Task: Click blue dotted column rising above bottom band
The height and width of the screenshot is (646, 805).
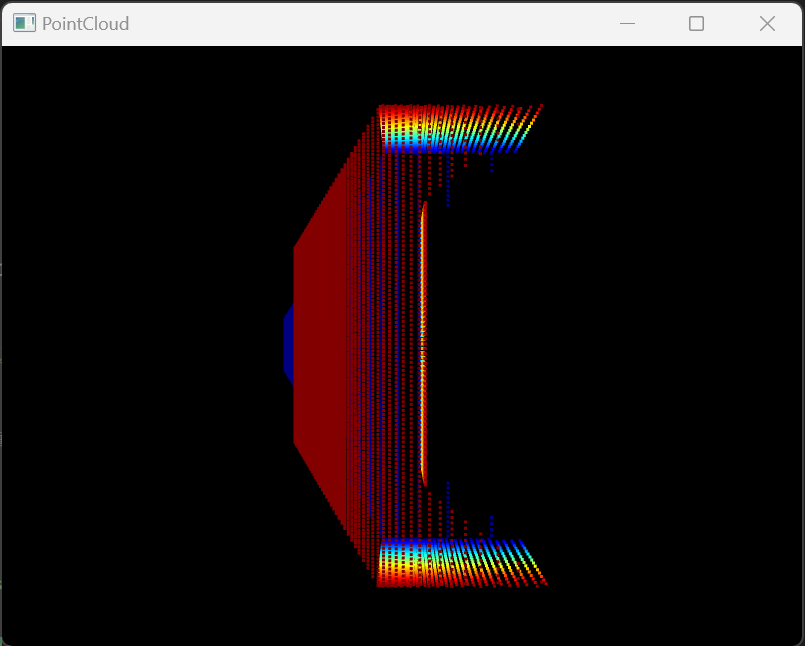Action: point(447,495)
